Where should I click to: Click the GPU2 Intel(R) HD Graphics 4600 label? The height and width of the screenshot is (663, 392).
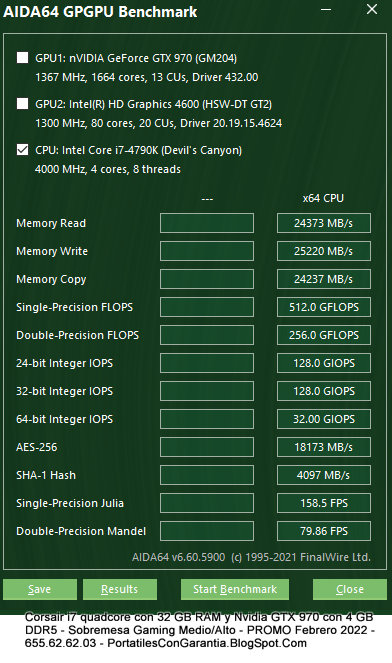[154, 104]
